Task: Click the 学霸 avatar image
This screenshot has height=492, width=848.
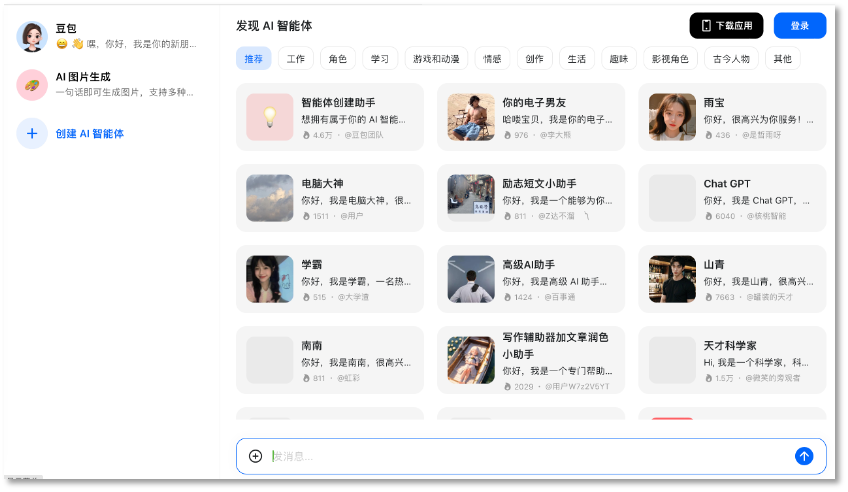Action: click(269, 279)
